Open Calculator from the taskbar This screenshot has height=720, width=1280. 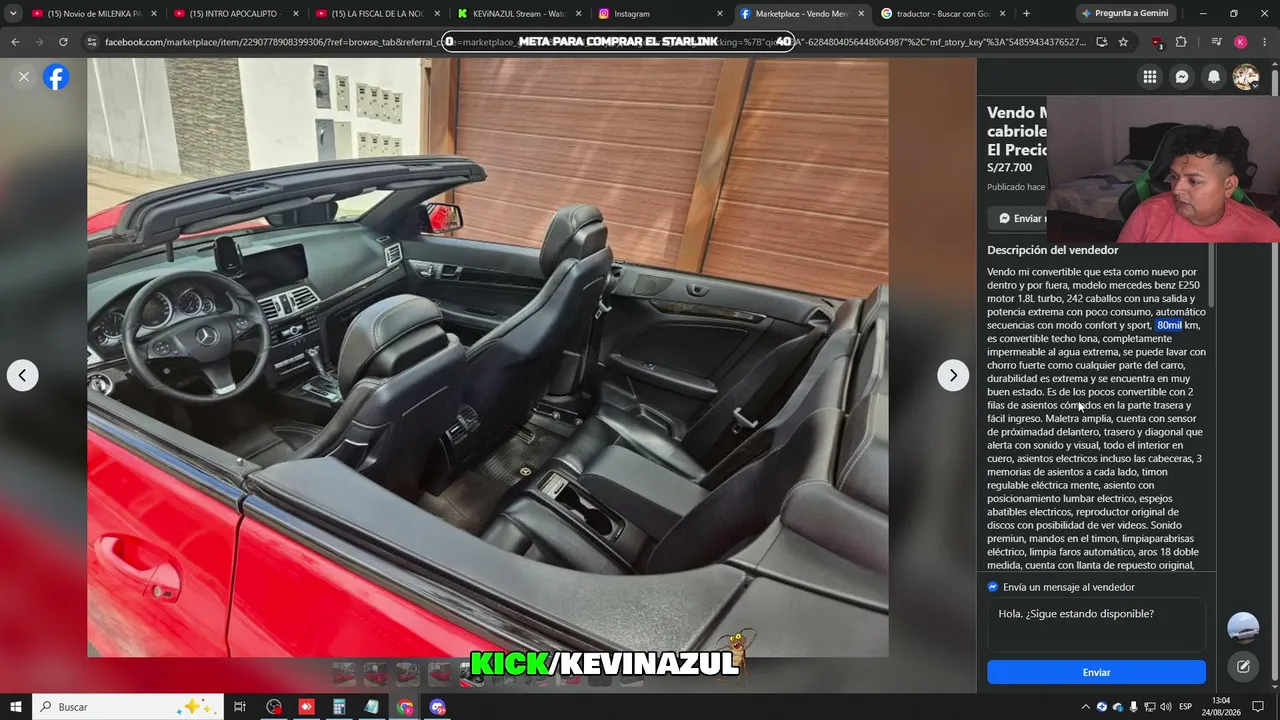(x=339, y=707)
